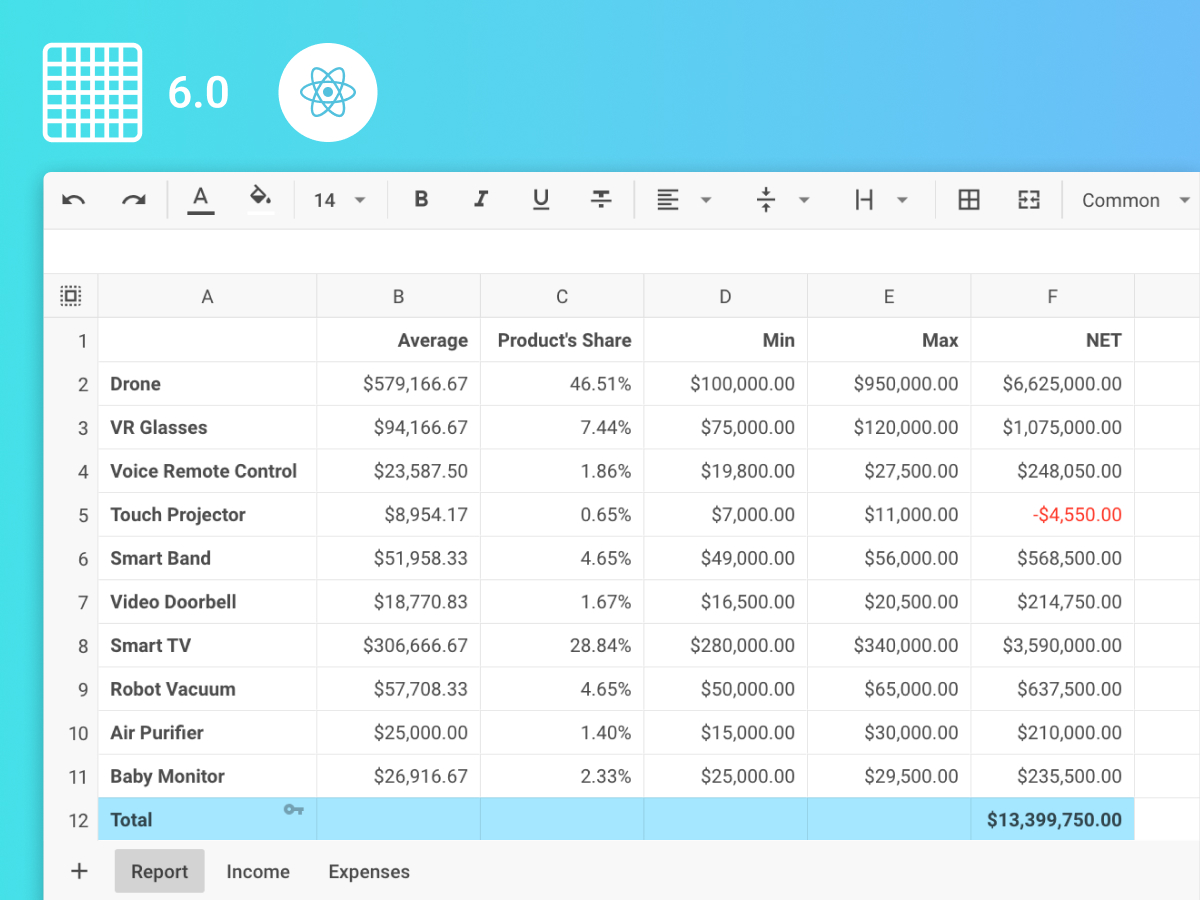Screen dimensions: 1200x900
Task: Click the Product's Share header cell
Action: [x=562, y=340]
